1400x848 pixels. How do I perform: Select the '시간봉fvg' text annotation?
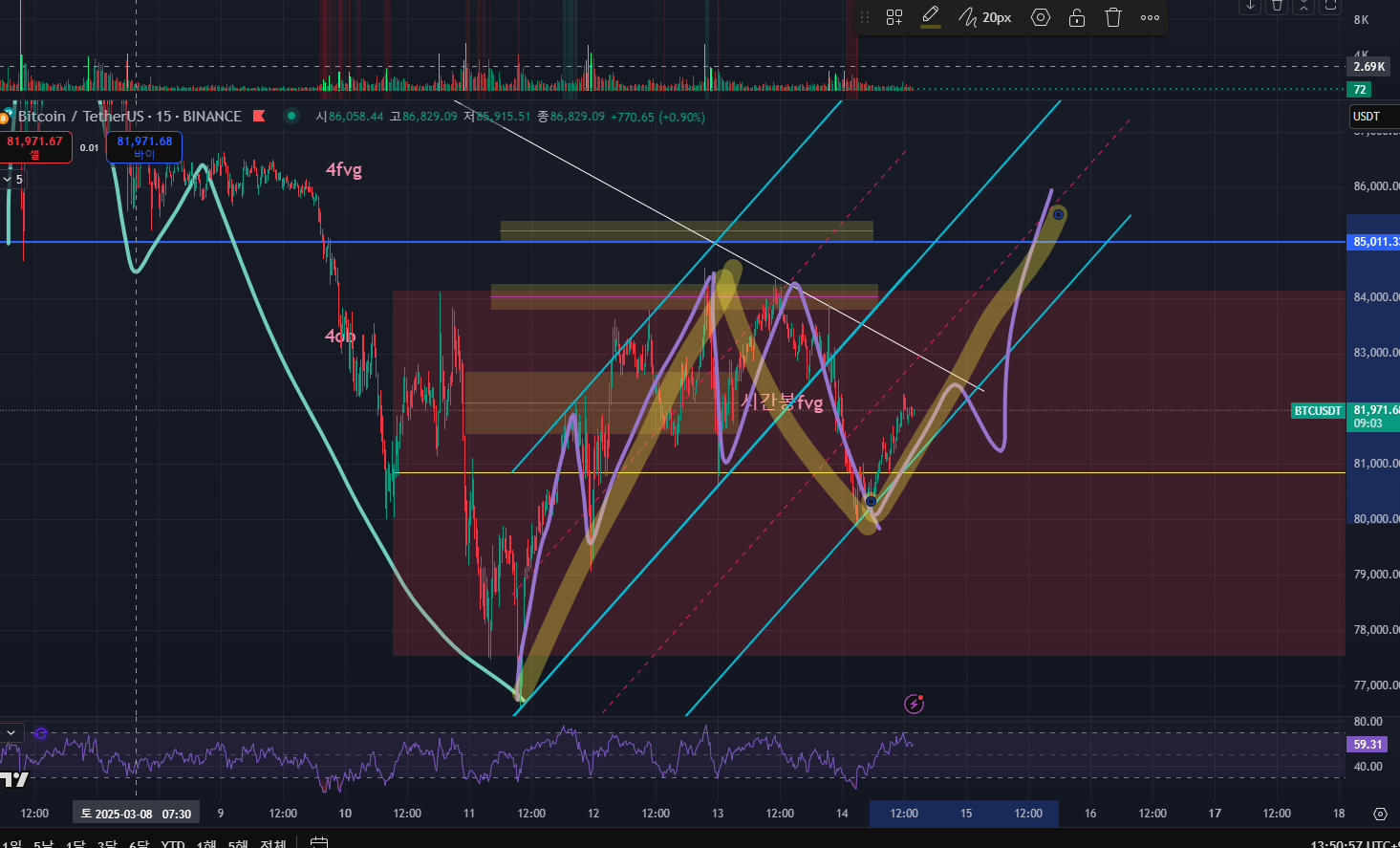pos(783,402)
